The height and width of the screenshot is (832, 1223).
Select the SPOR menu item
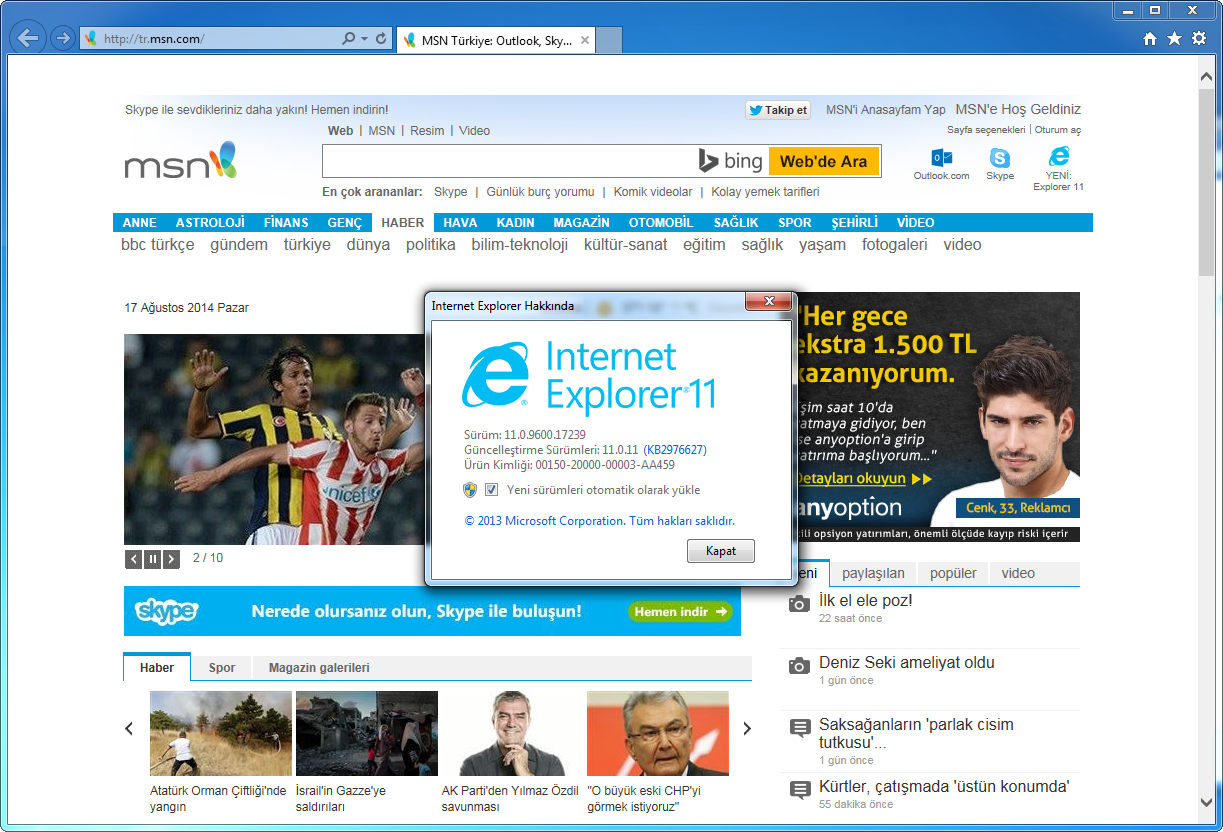795,223
